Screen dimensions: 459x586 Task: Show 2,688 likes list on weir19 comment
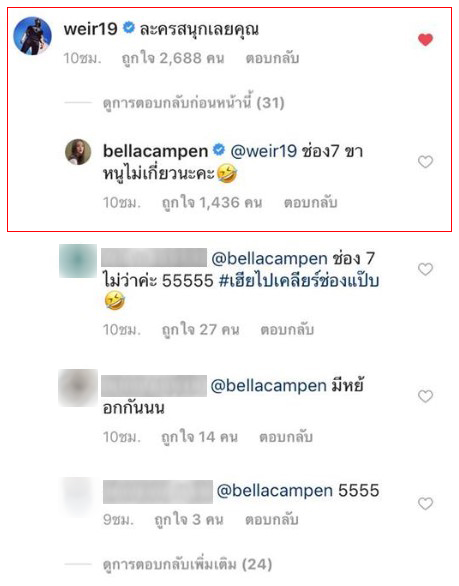(173, 58)
